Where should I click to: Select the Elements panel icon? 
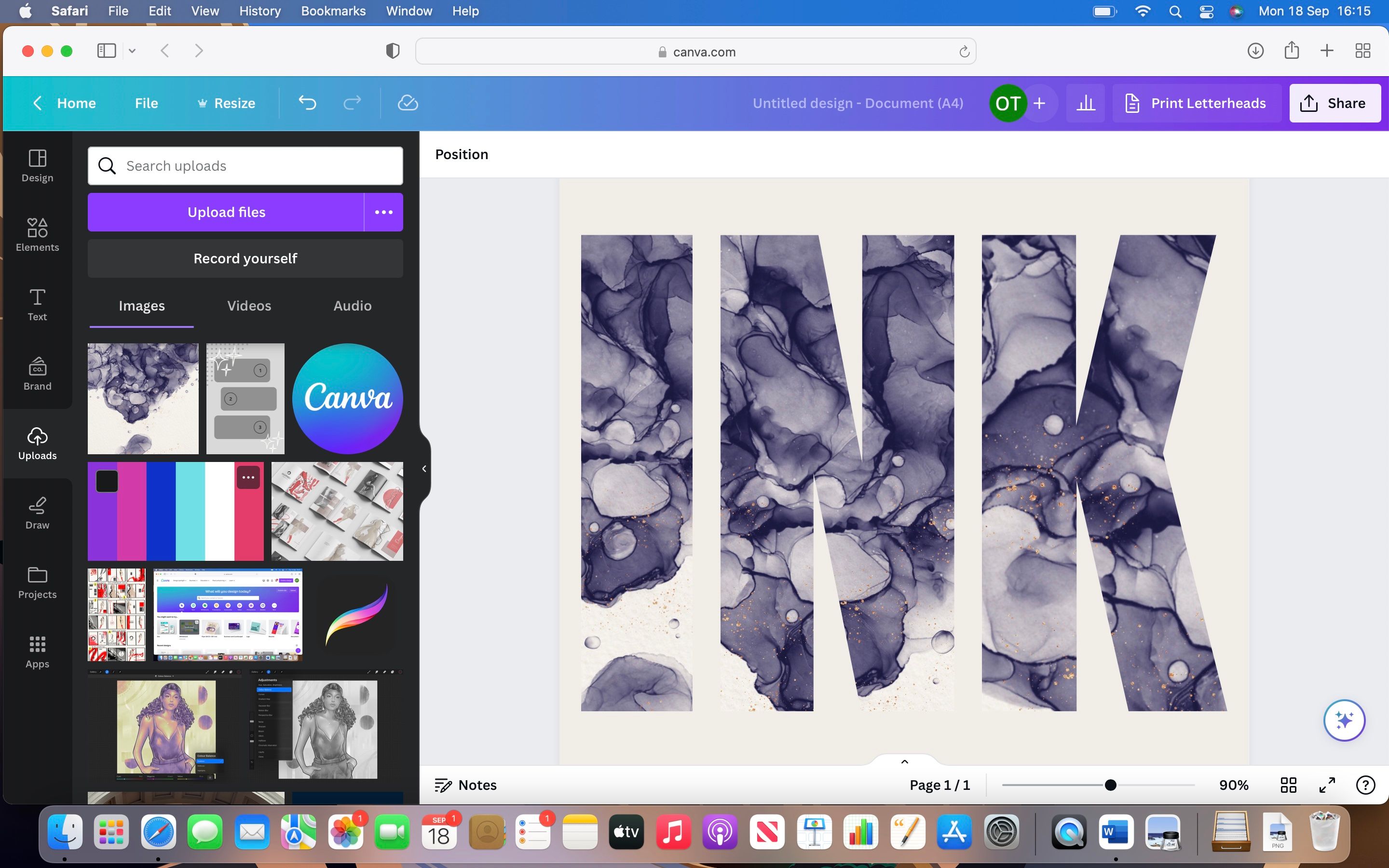37,234
